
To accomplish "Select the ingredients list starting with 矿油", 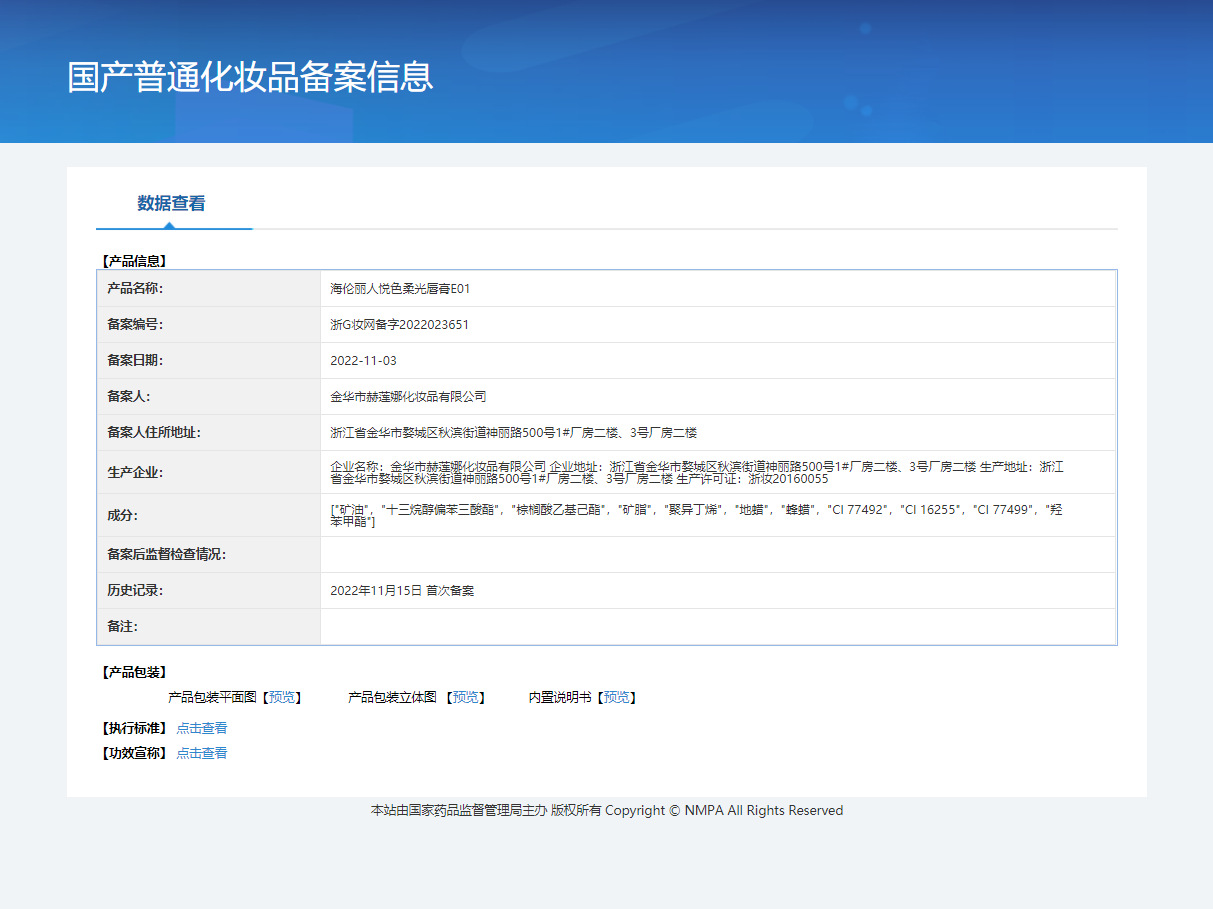I will pos(696,515).
